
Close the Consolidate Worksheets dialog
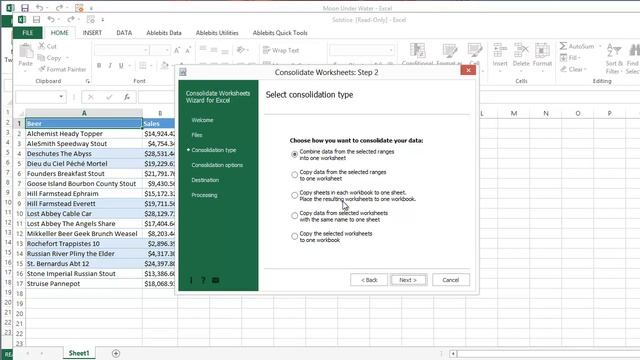click(x=468, y=70)
